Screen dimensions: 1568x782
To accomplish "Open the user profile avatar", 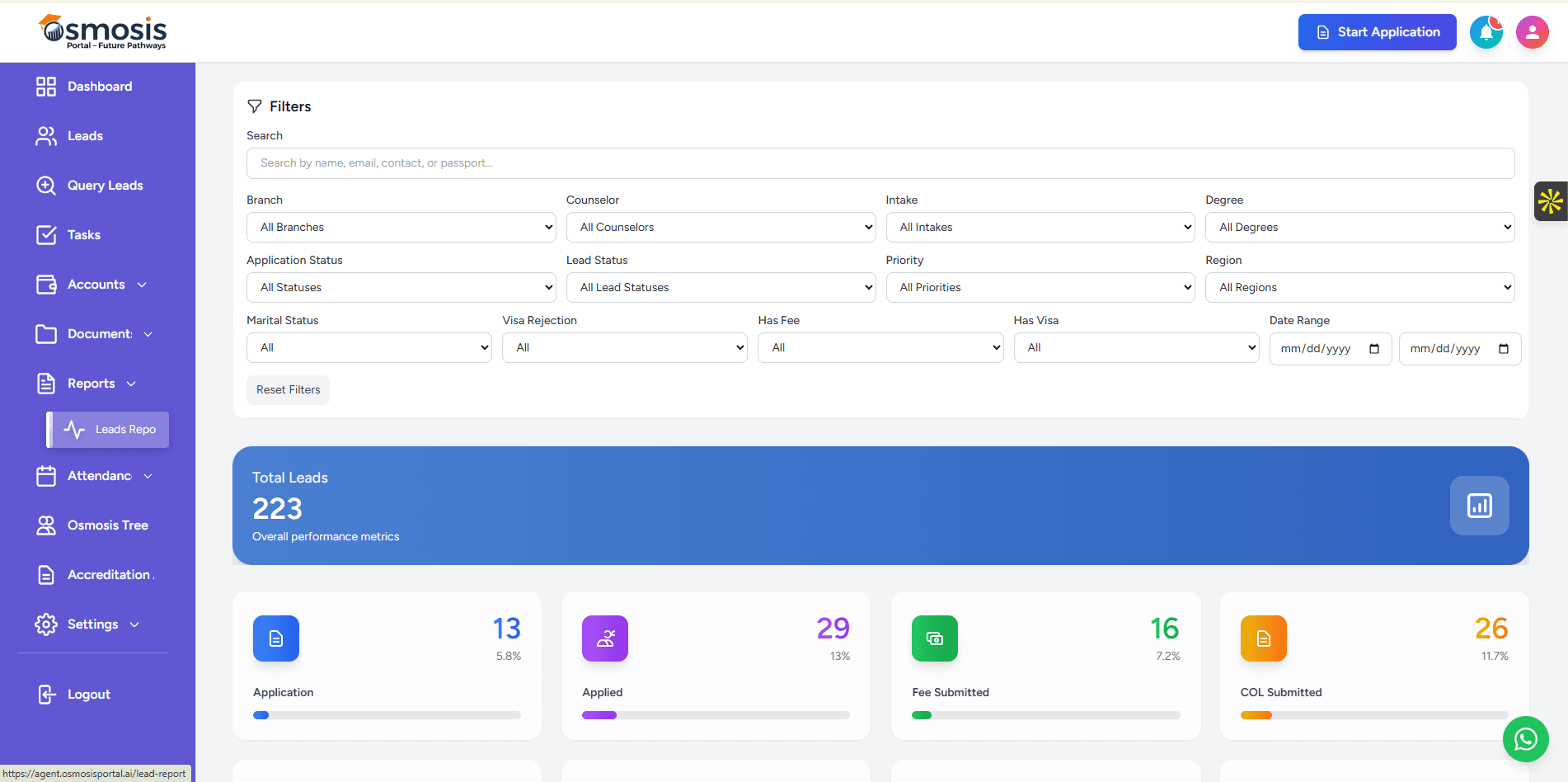I will (x=1532, y=31).
